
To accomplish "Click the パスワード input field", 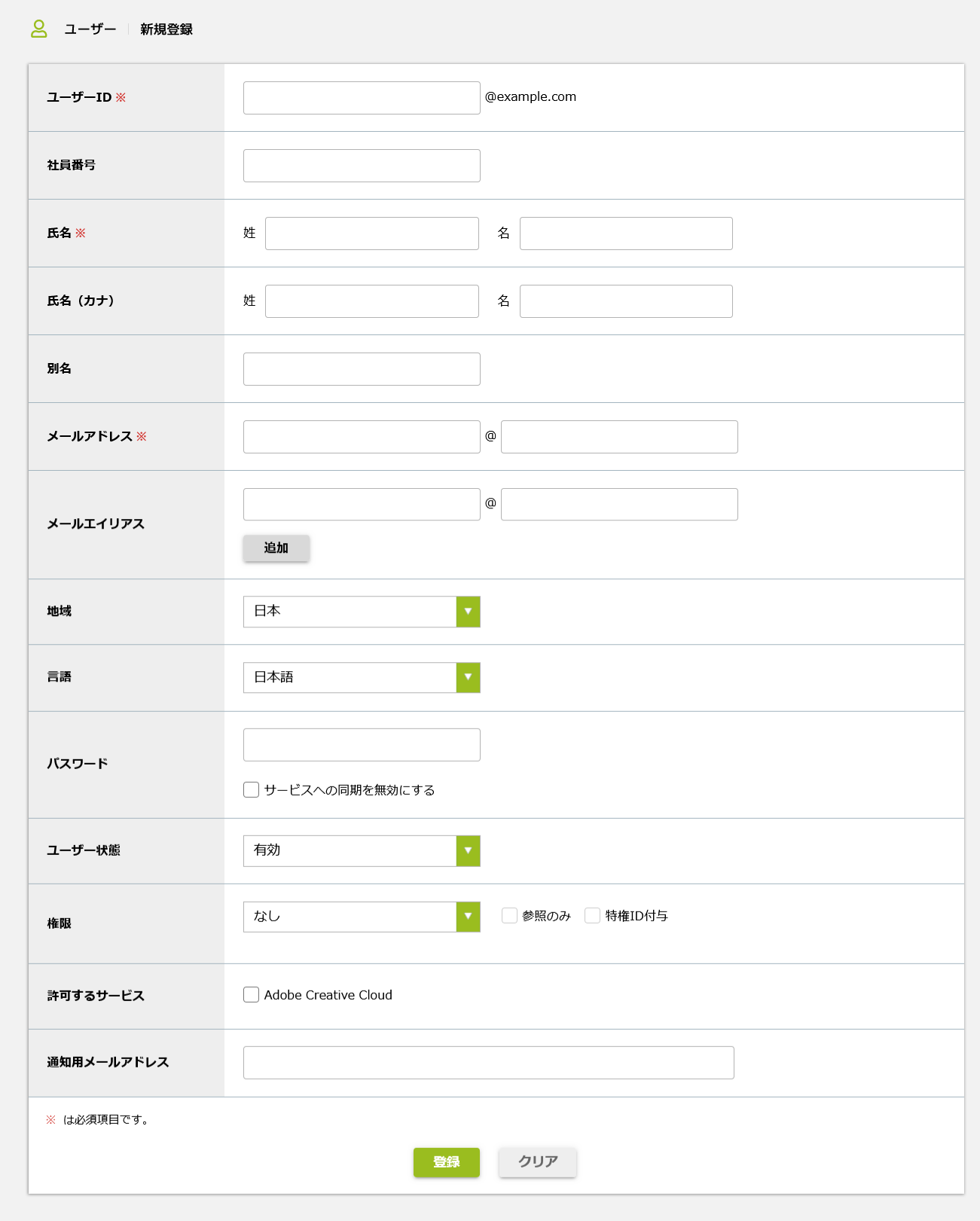I will [362, 745].
